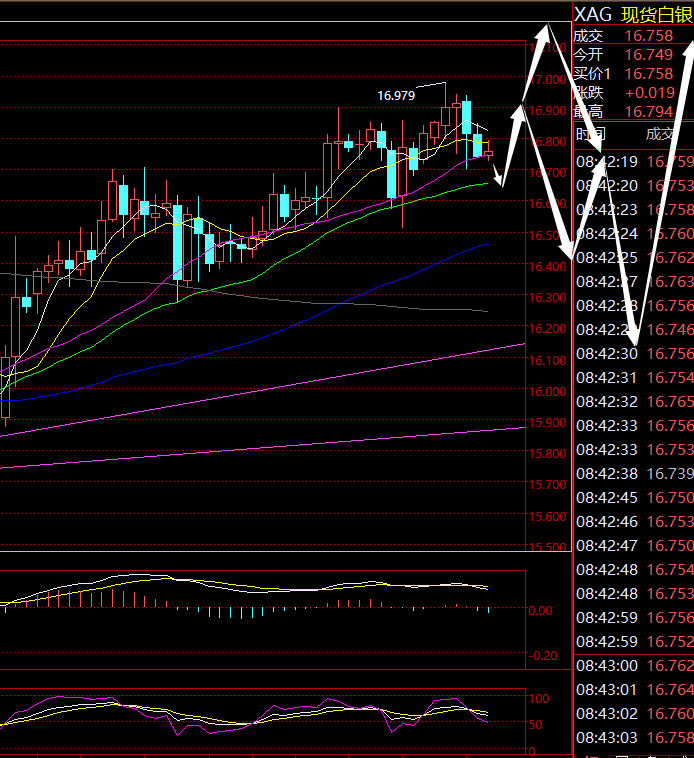Select the XAG 现货白银 instrument title
Viewport: 694px width, 758px height.
[x=634, y=15]
